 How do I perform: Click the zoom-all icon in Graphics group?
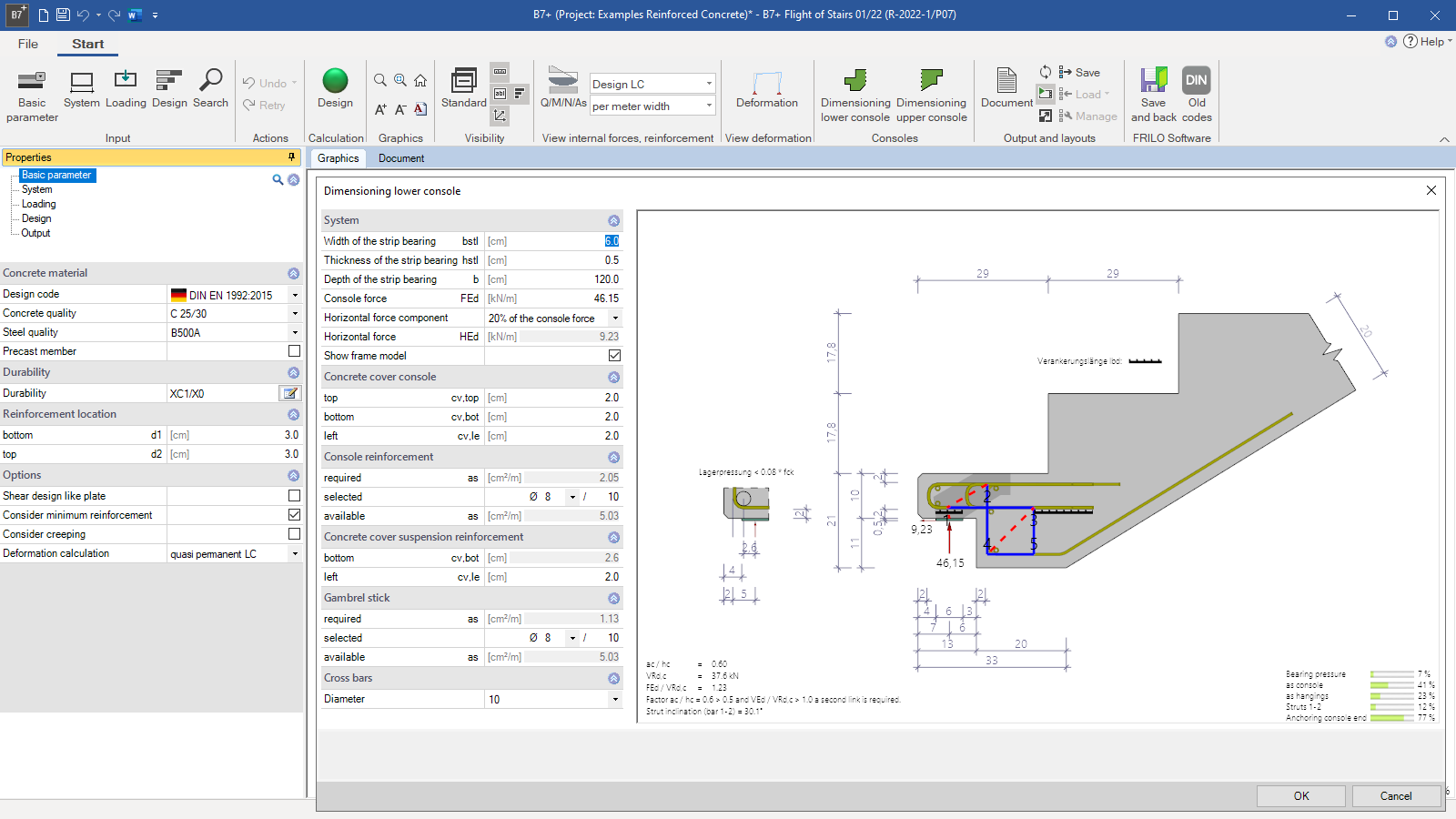[400, 80]
